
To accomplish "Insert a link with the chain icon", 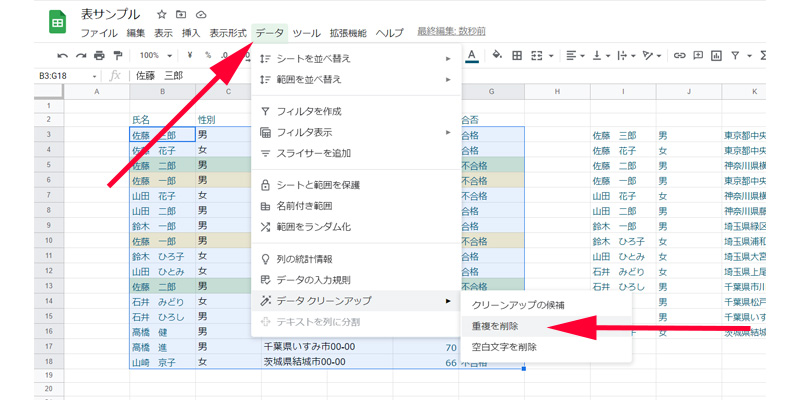I will coord(679,55).
